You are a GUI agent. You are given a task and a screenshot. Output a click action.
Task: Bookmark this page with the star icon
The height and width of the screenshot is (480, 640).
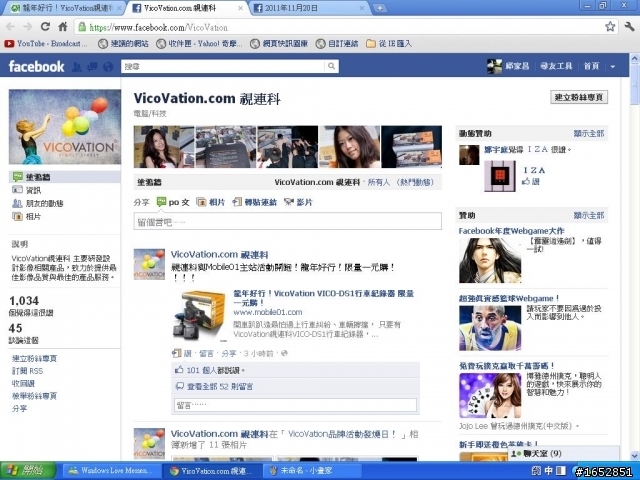tap(610, 27)
